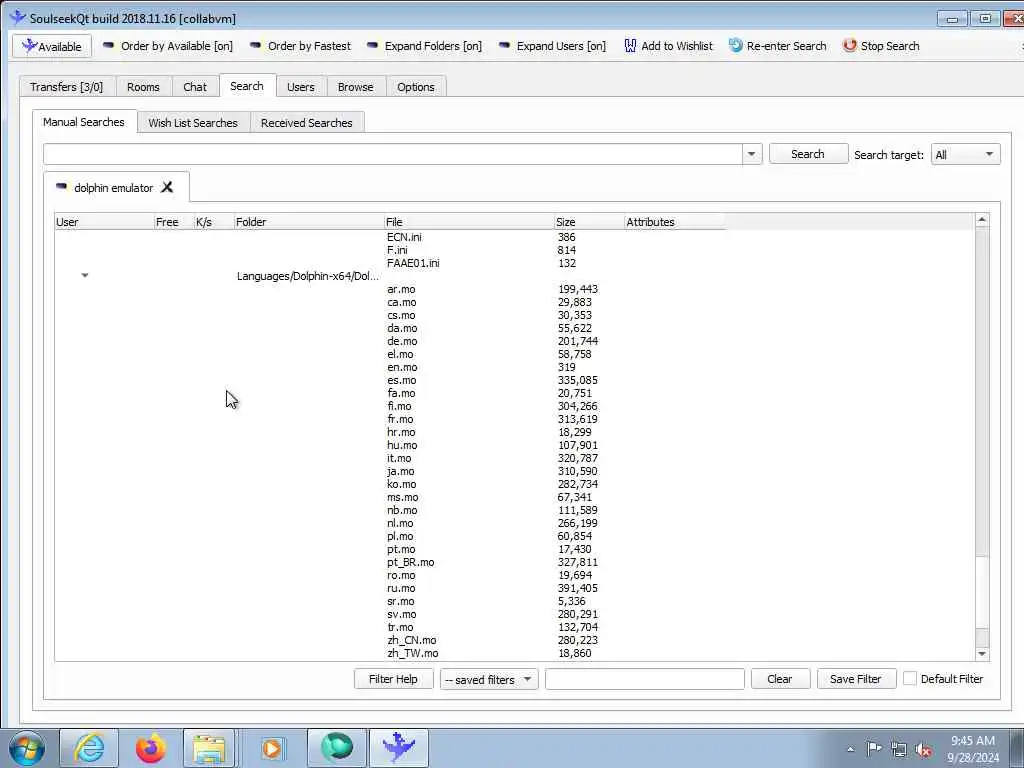Click the muted volume tray icon
Viewport: 1024px width, 768px height.
pos(924,750)
